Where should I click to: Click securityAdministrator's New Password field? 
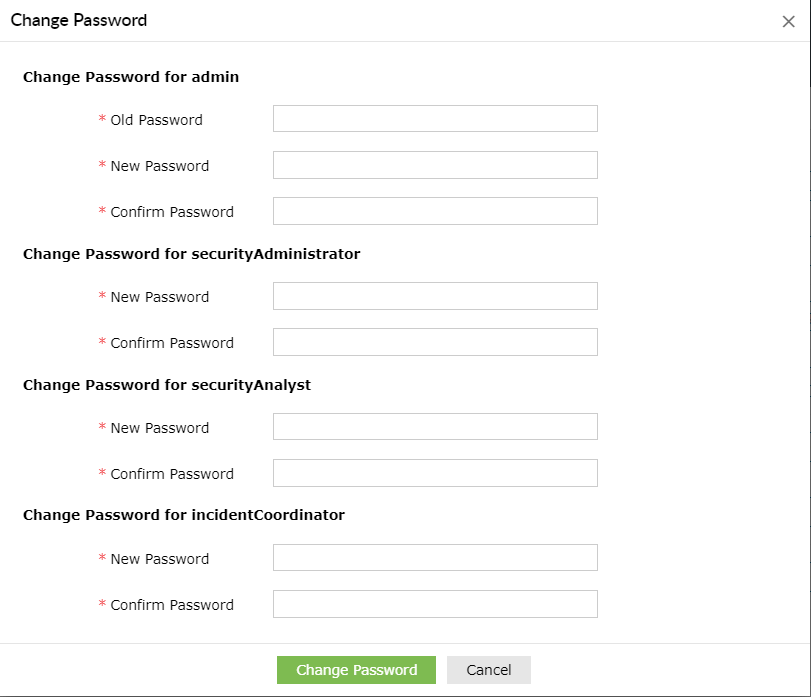pyautogui.click(x=434, y=295)
